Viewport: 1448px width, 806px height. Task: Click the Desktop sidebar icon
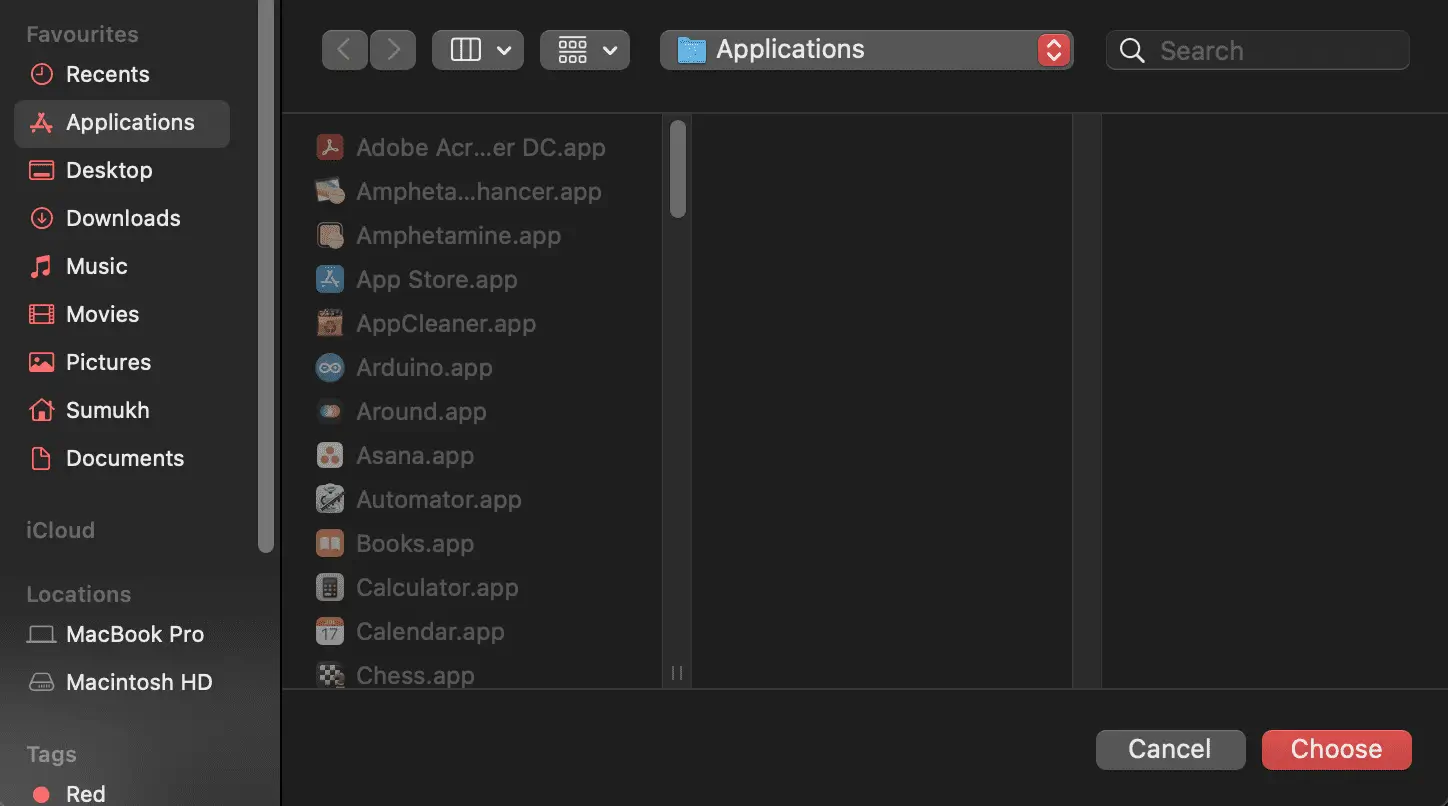[x=41, y=171]
